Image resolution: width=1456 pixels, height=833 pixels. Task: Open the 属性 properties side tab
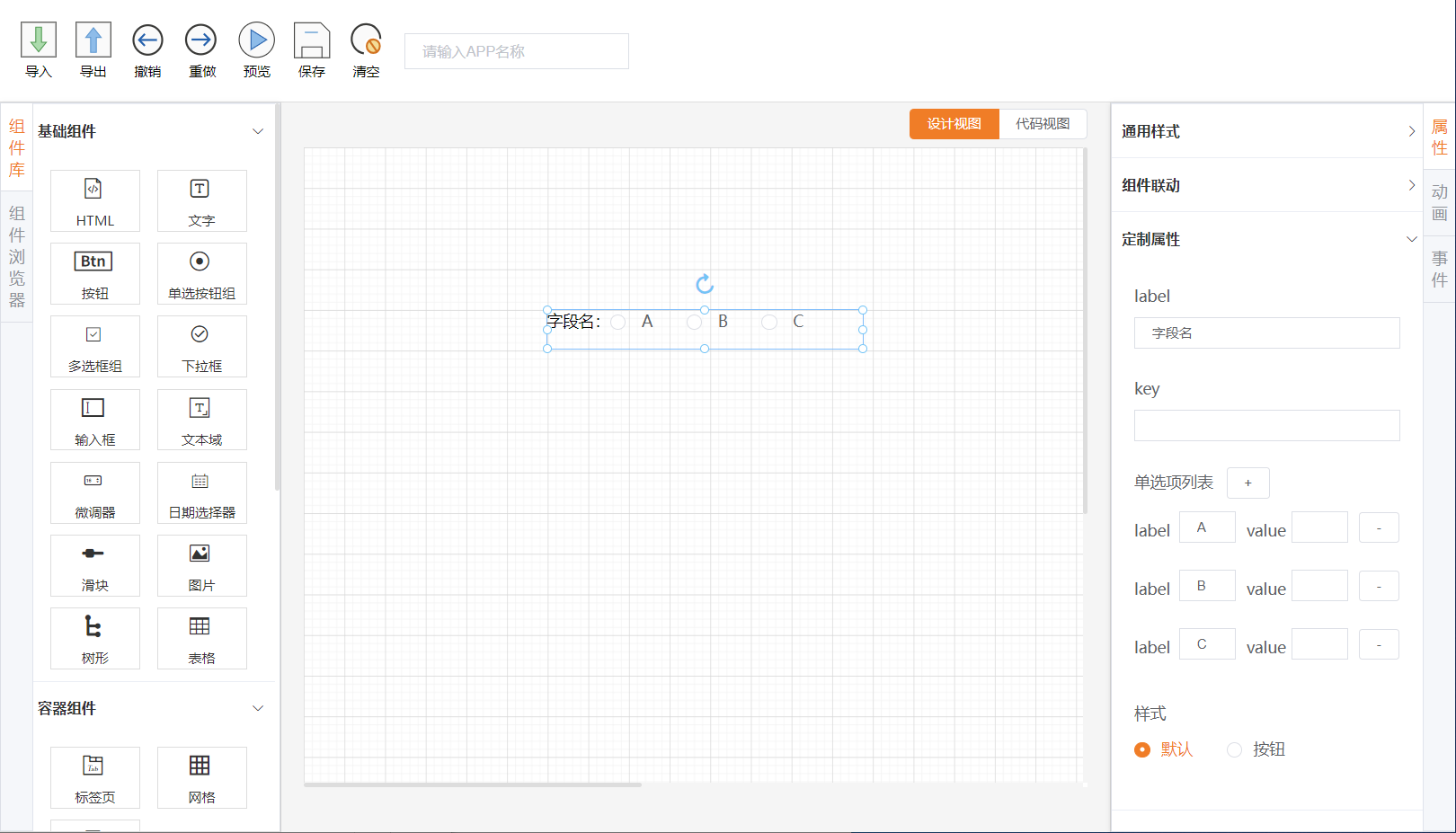1439,137
